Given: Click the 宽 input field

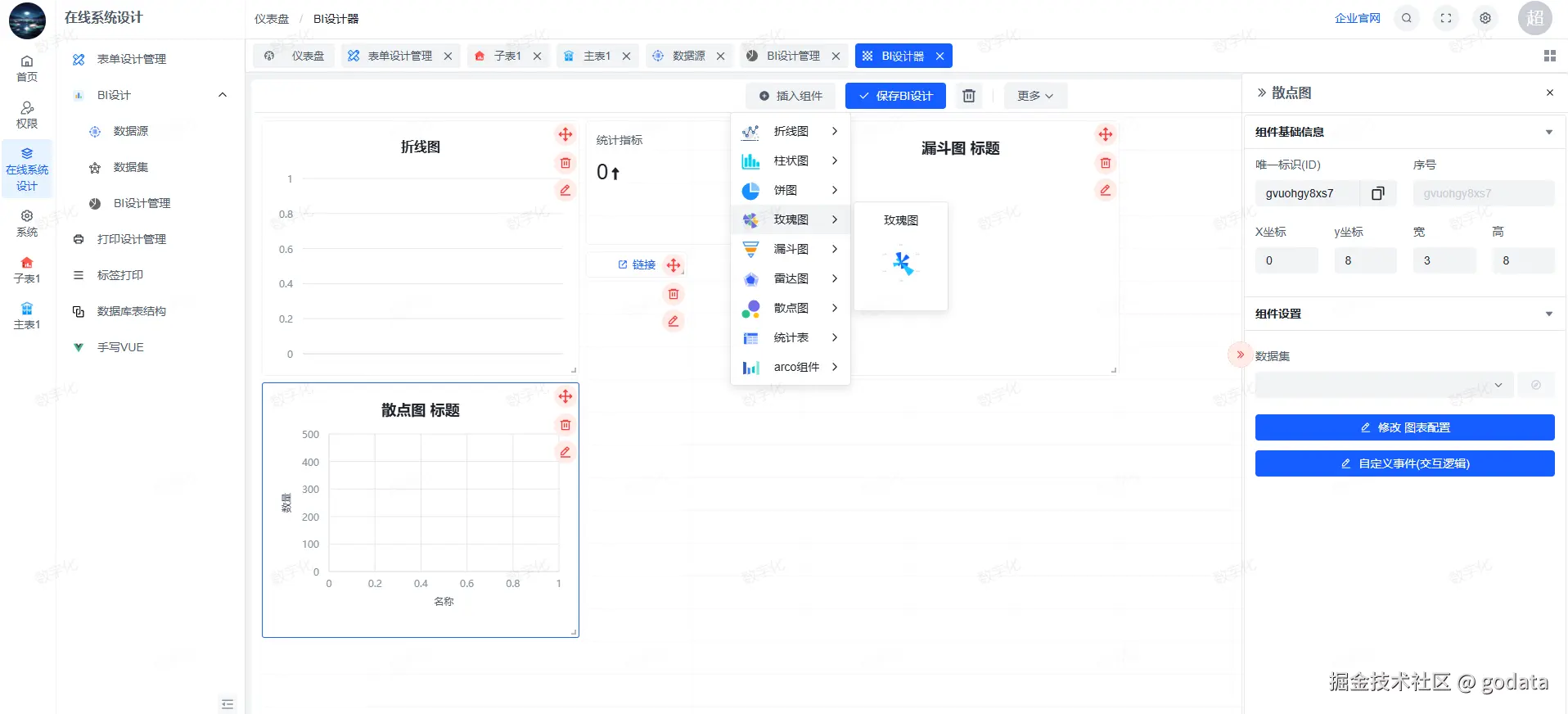Looking at the screenshot, I should [1444, 260].
